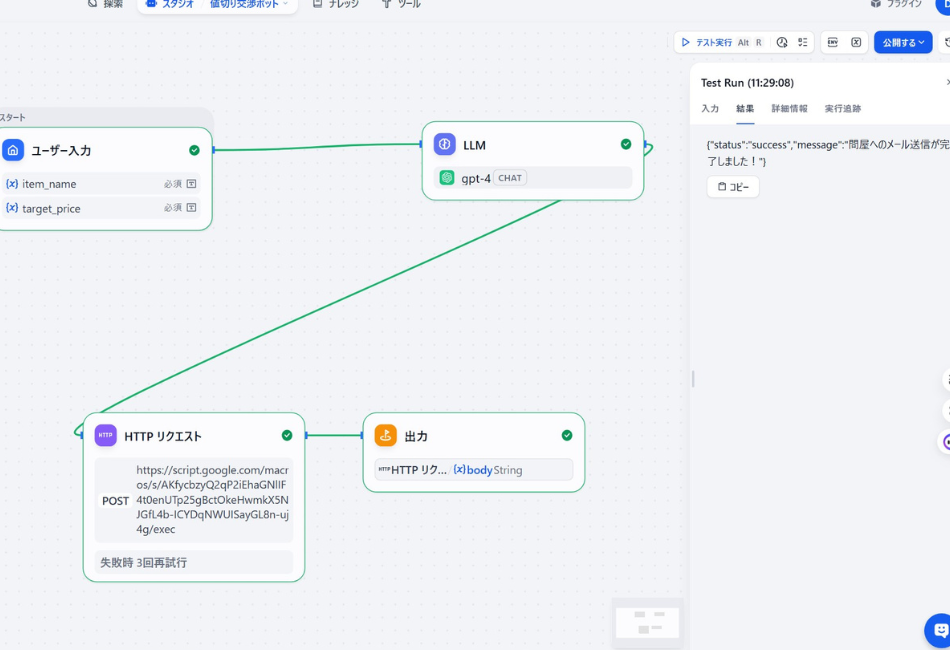The image size is (950, 650).
Task: Click the orange 出力 node icon
Action: point(385,435)
